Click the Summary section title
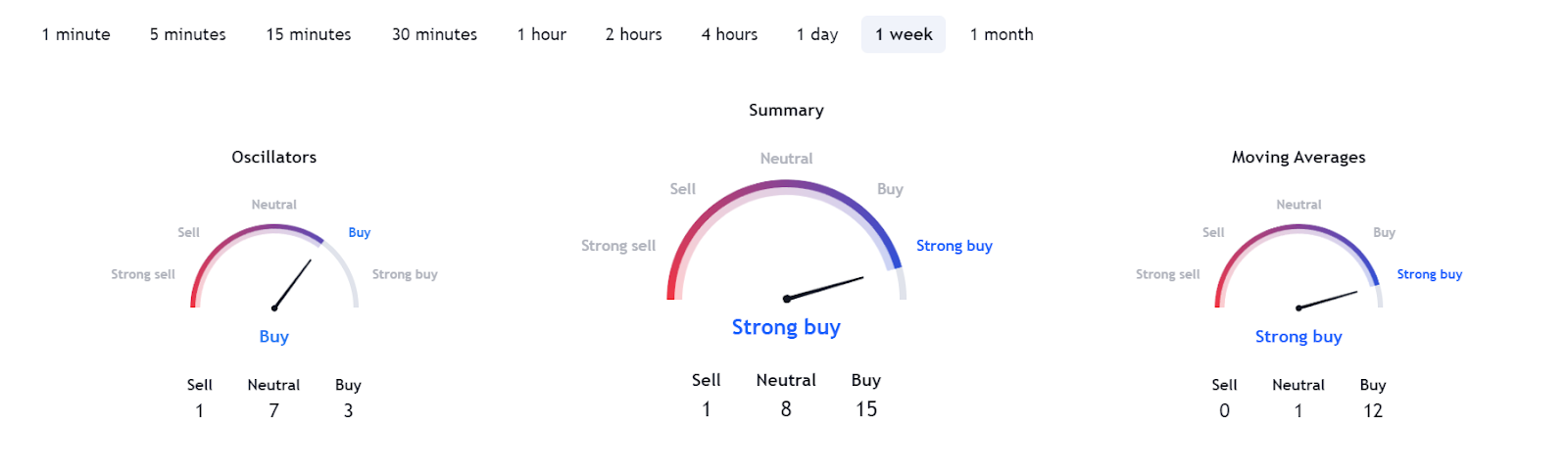 click(786, 110)
